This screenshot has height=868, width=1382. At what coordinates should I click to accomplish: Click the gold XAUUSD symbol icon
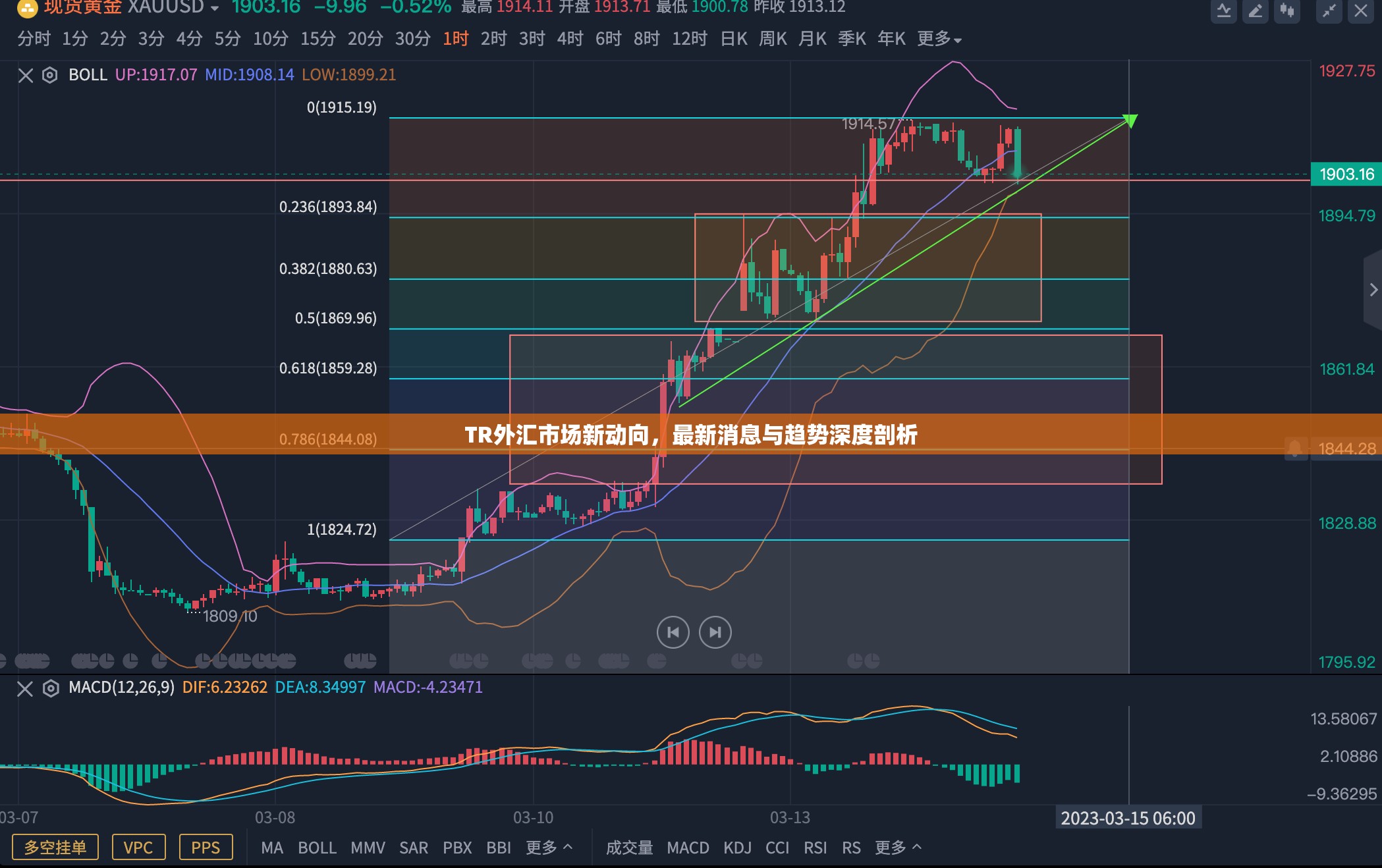pos(27,9)
